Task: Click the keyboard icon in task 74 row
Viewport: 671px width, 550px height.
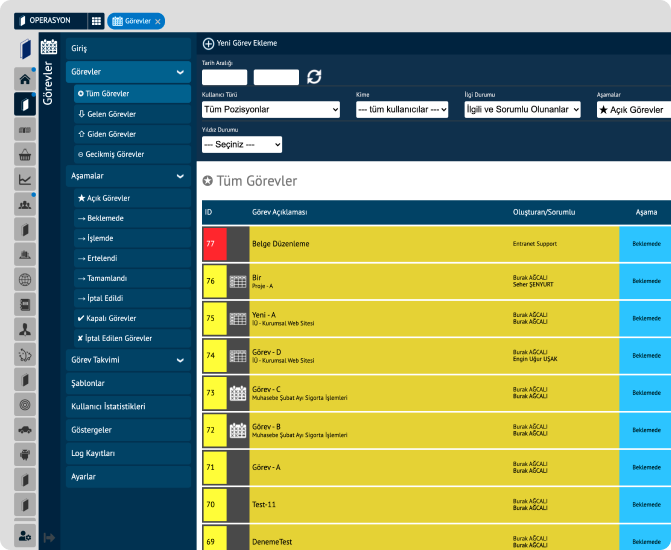Action: (x=238, y=356)
